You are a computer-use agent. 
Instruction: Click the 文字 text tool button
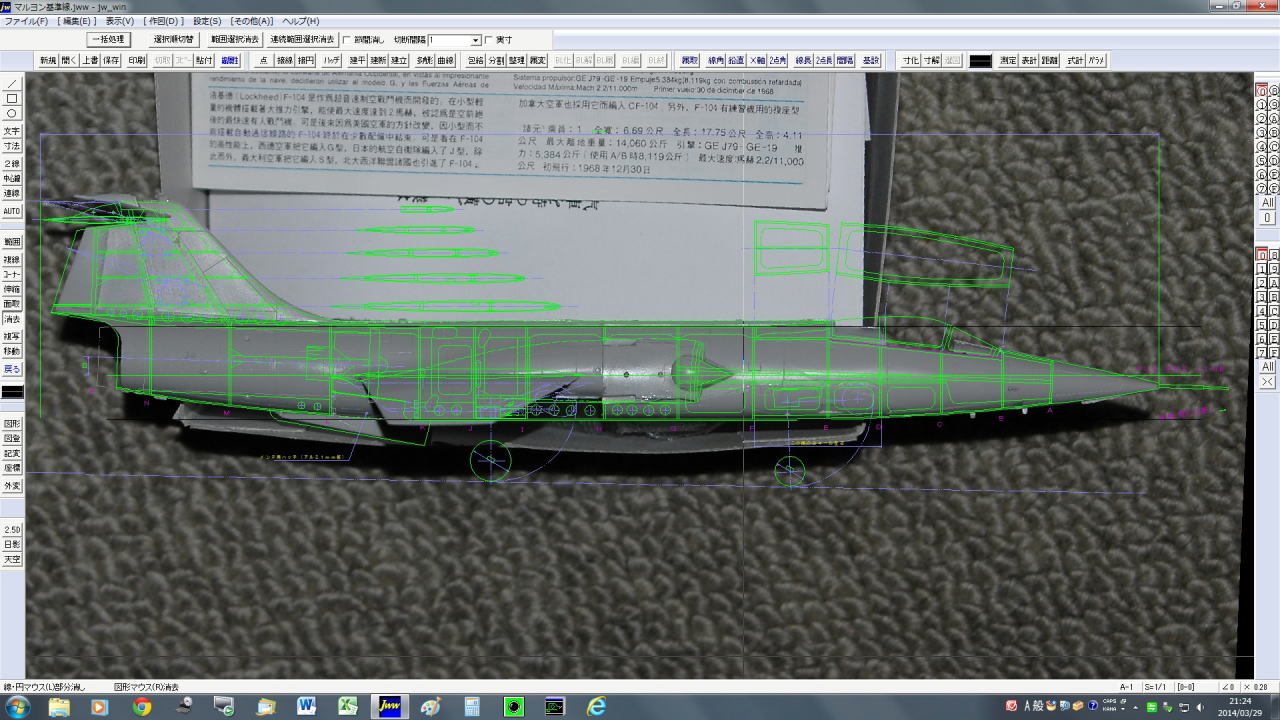click(12, 131)
